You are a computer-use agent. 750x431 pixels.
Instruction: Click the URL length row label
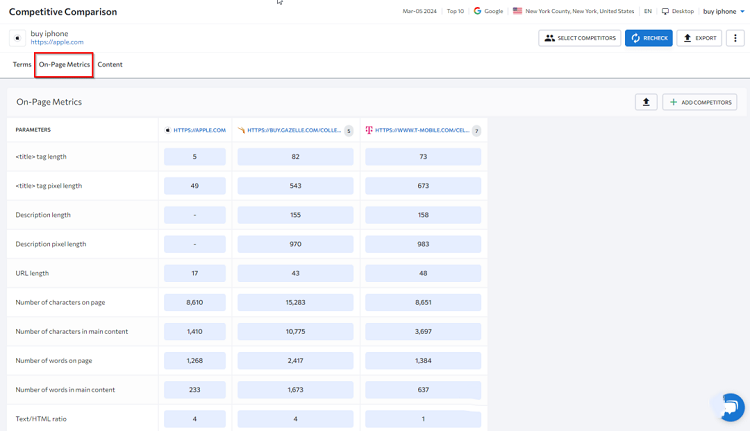pos(32,273)
